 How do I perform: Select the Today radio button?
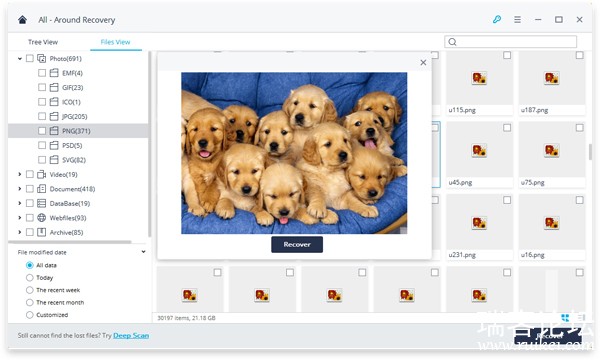[x=29, y=277]
